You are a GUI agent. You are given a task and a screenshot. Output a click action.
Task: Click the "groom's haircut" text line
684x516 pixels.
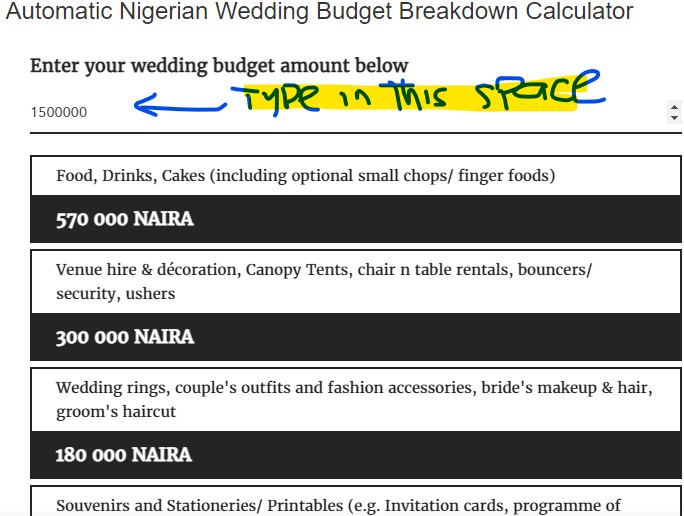[x=116, y=411]
